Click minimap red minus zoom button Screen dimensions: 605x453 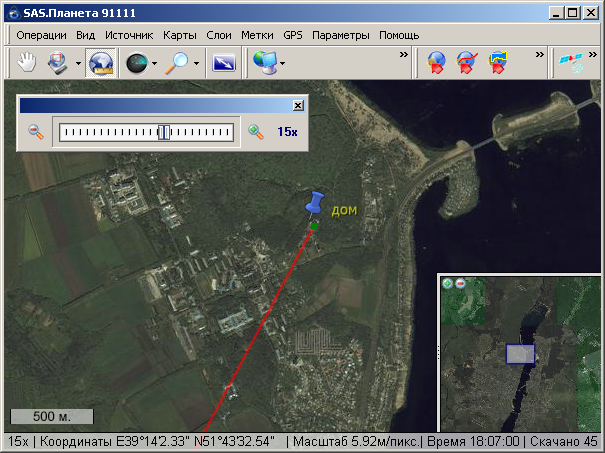pos(459,283)
